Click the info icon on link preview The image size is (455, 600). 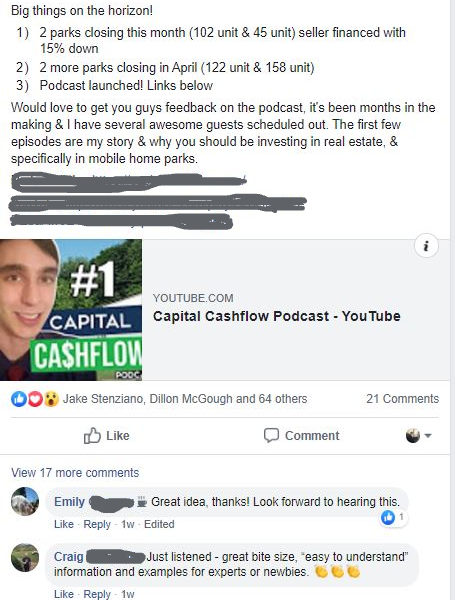(x=426, y=246)
